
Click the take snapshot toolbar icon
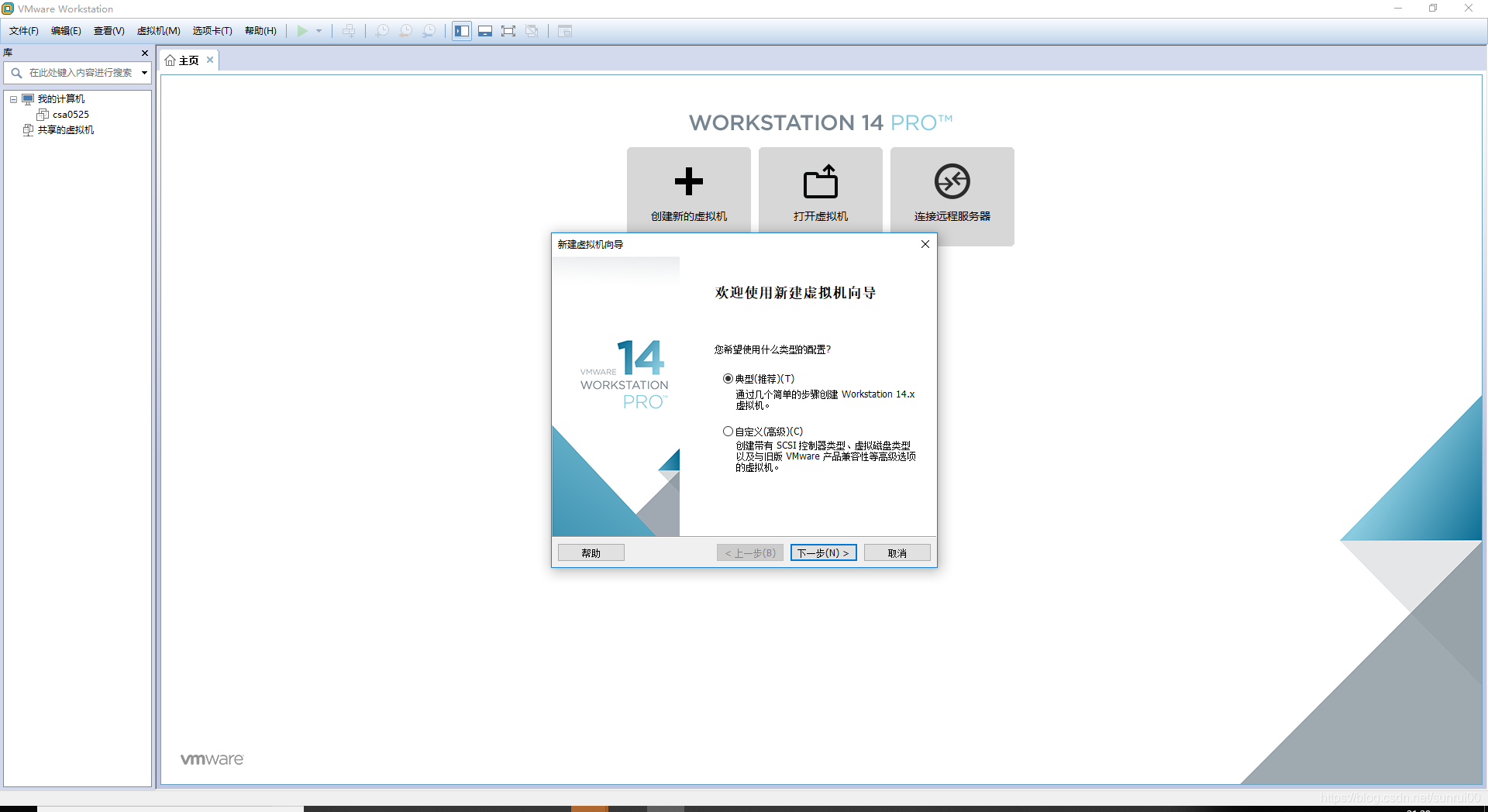tap(382, 31)
